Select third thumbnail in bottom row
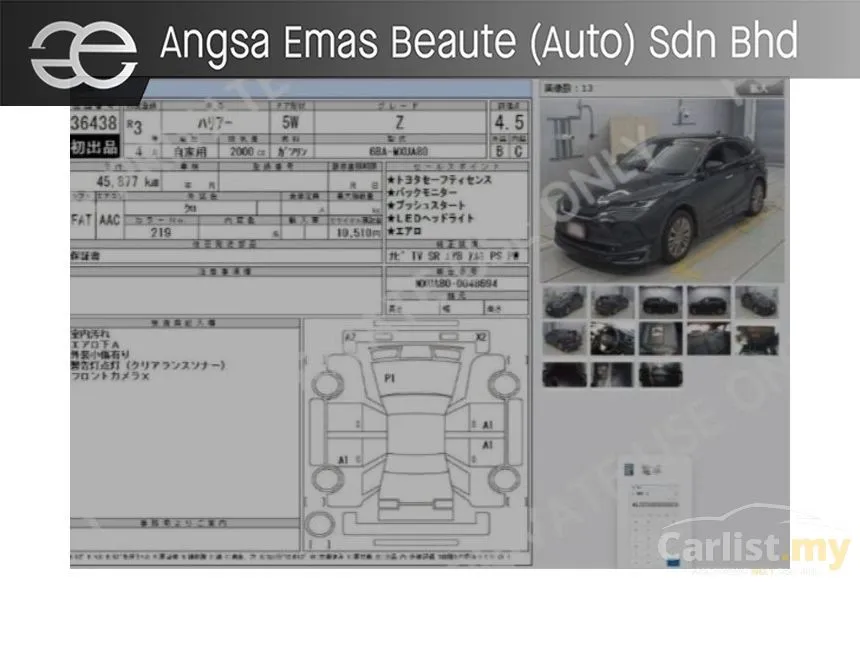 coord(661,375)
